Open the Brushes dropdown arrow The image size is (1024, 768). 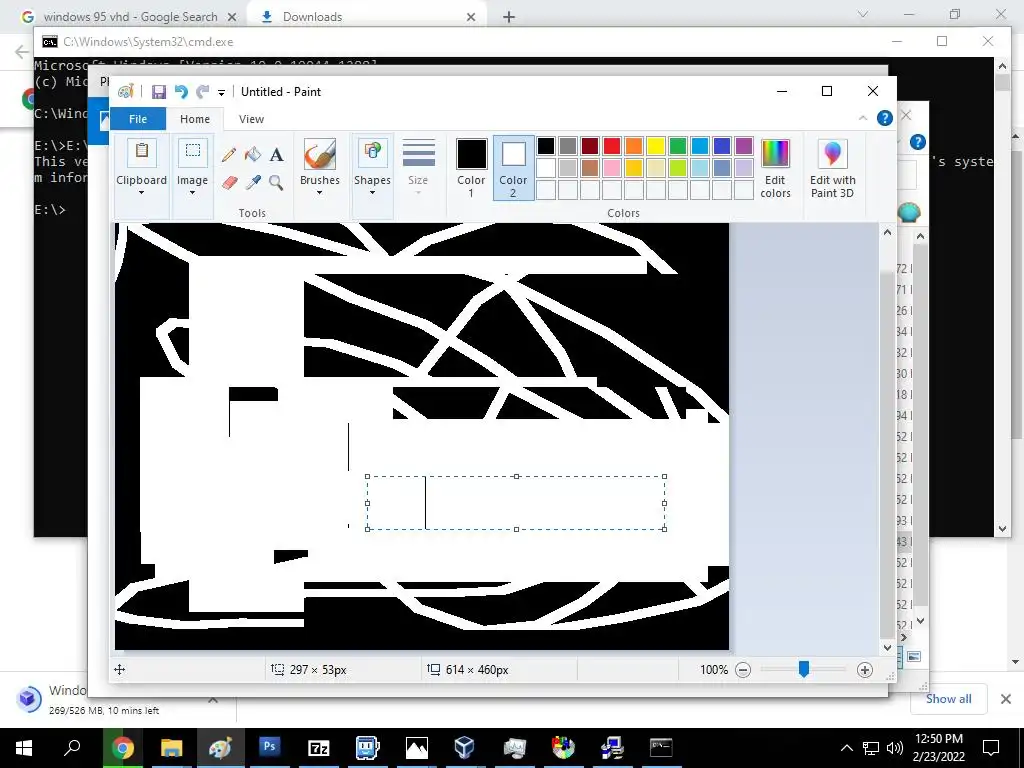(319, 193)
